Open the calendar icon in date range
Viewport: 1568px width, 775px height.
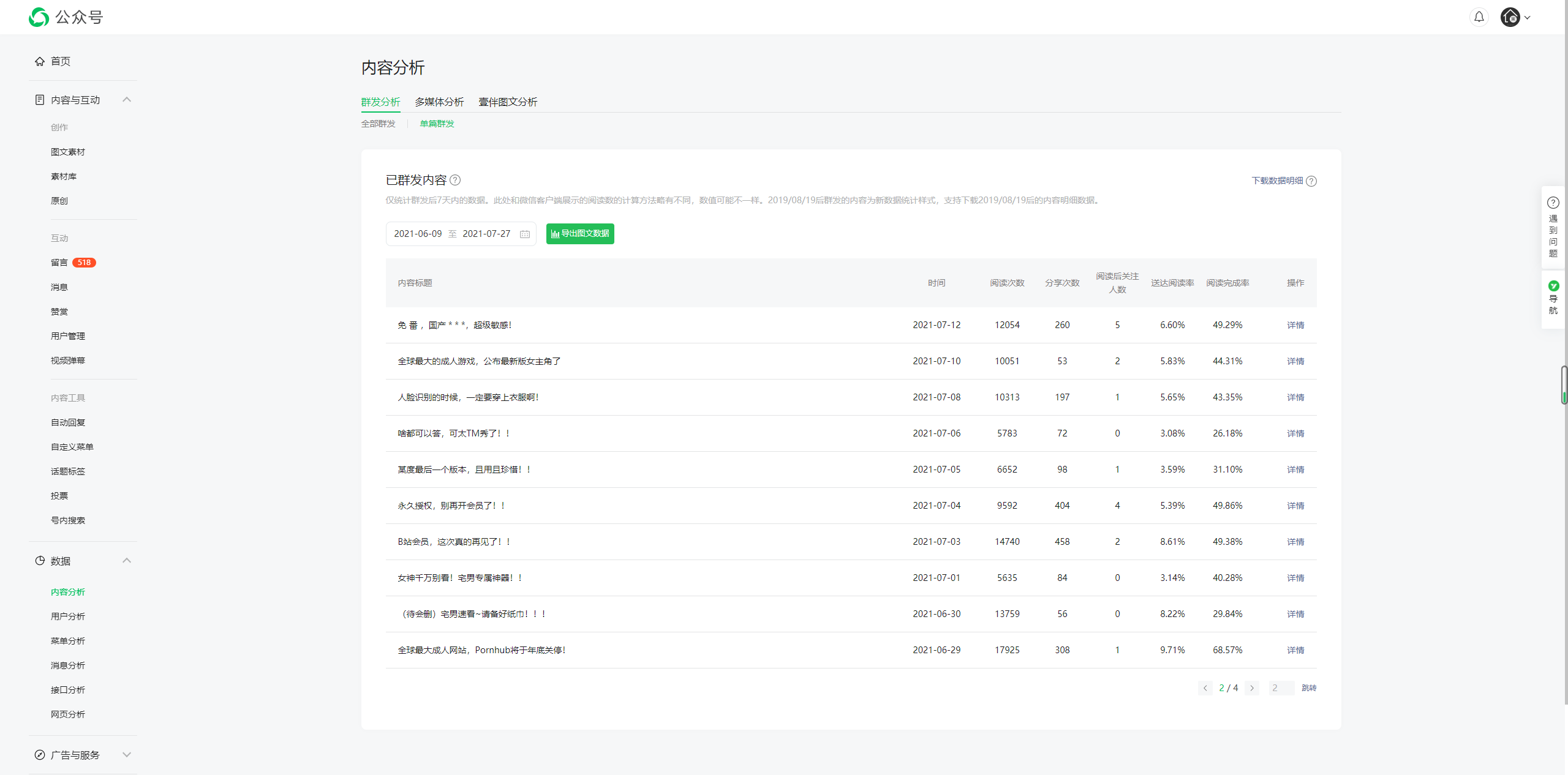coord(525,234)
